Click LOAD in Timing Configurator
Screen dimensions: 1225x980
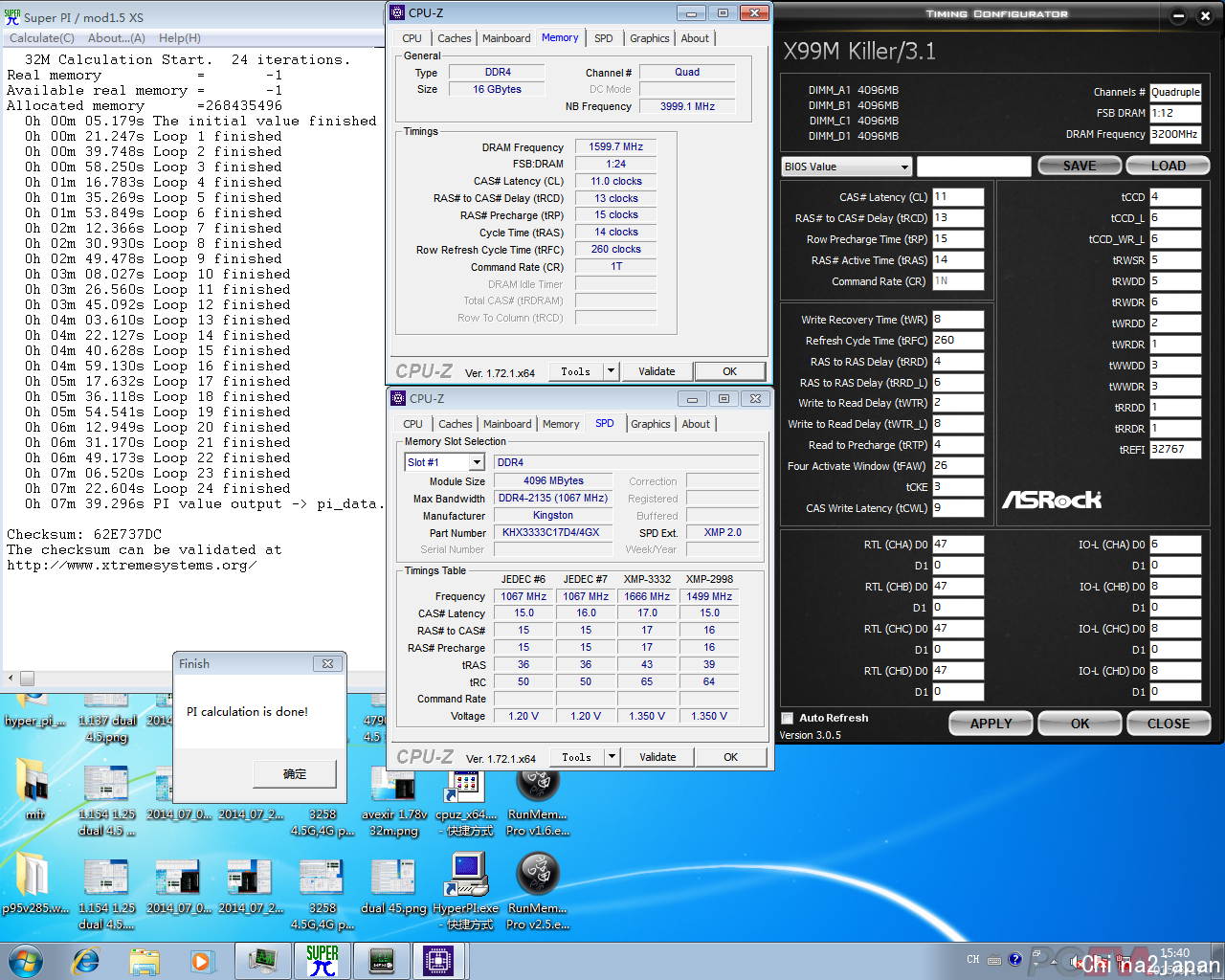1169,166
